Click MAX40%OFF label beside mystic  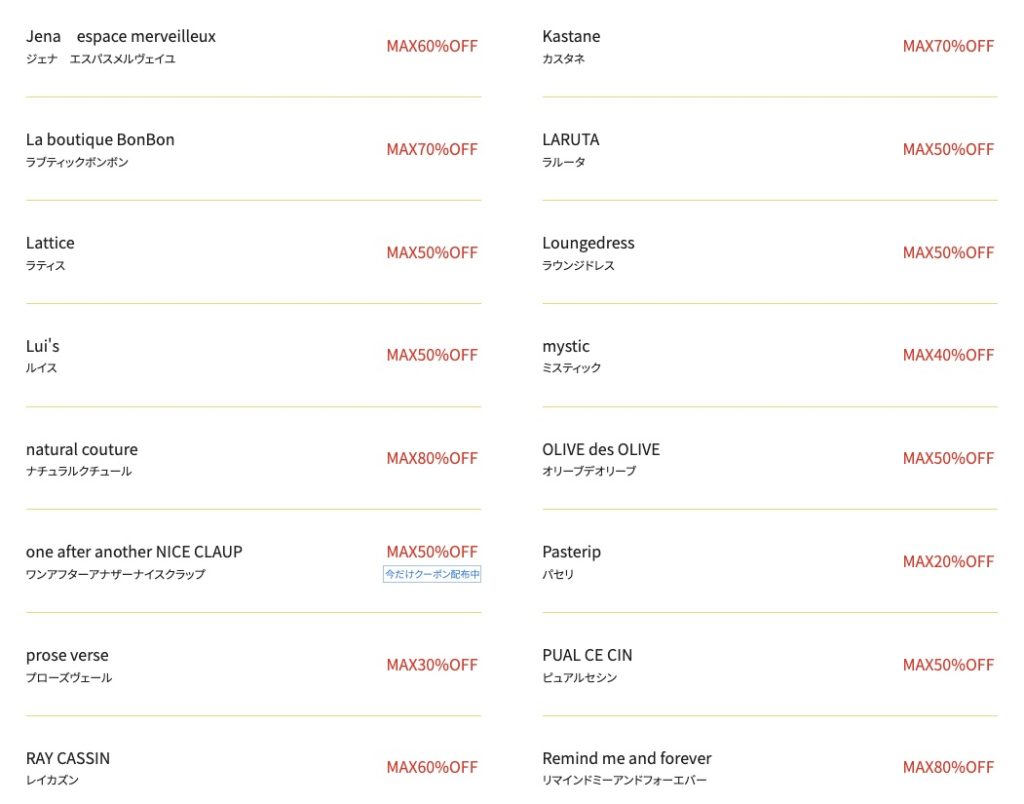[x=948, y=355]
